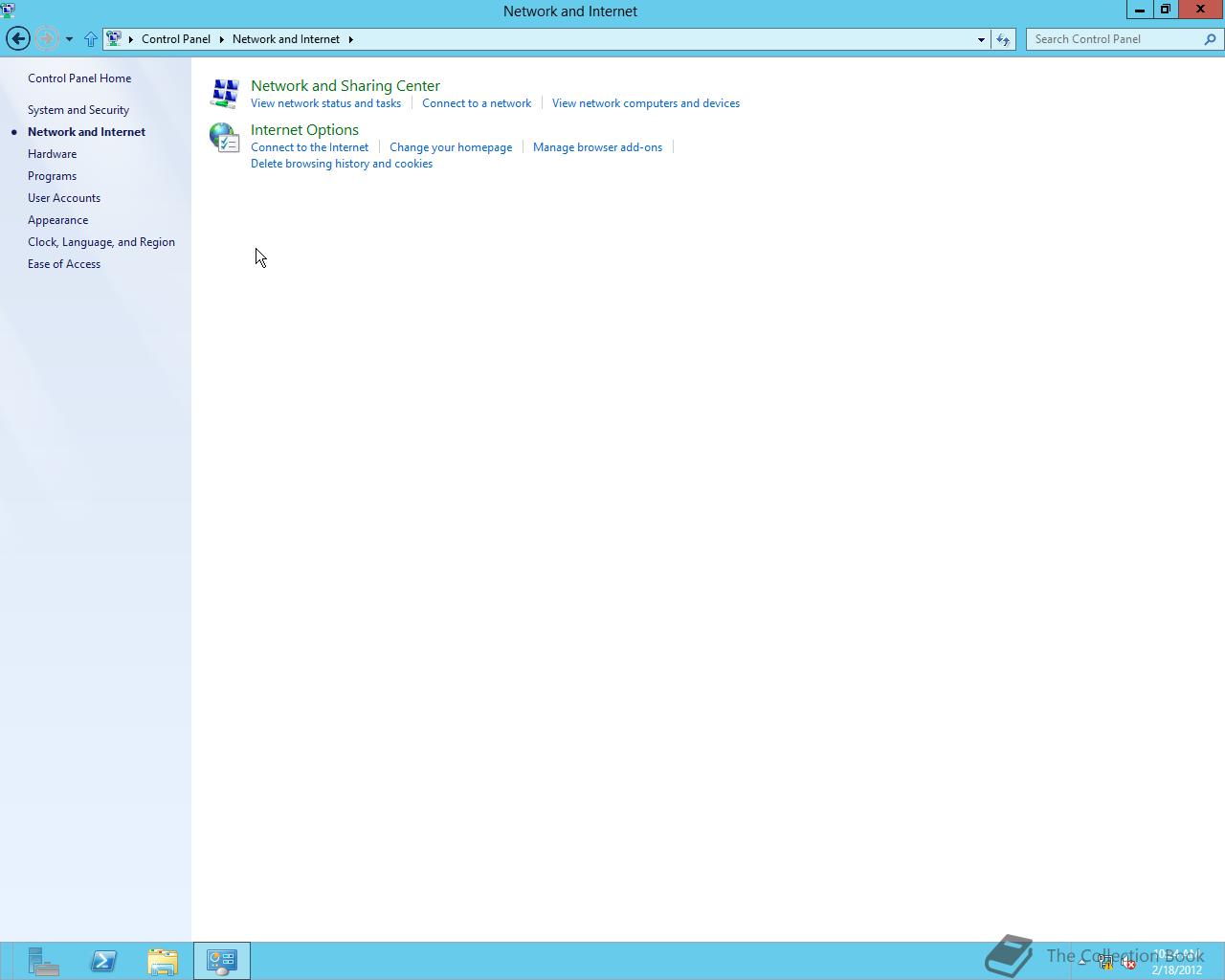This screenshot has height=980, width=1225.
Task: Click into the Search Control Panel box
Action: [1115, 39]
